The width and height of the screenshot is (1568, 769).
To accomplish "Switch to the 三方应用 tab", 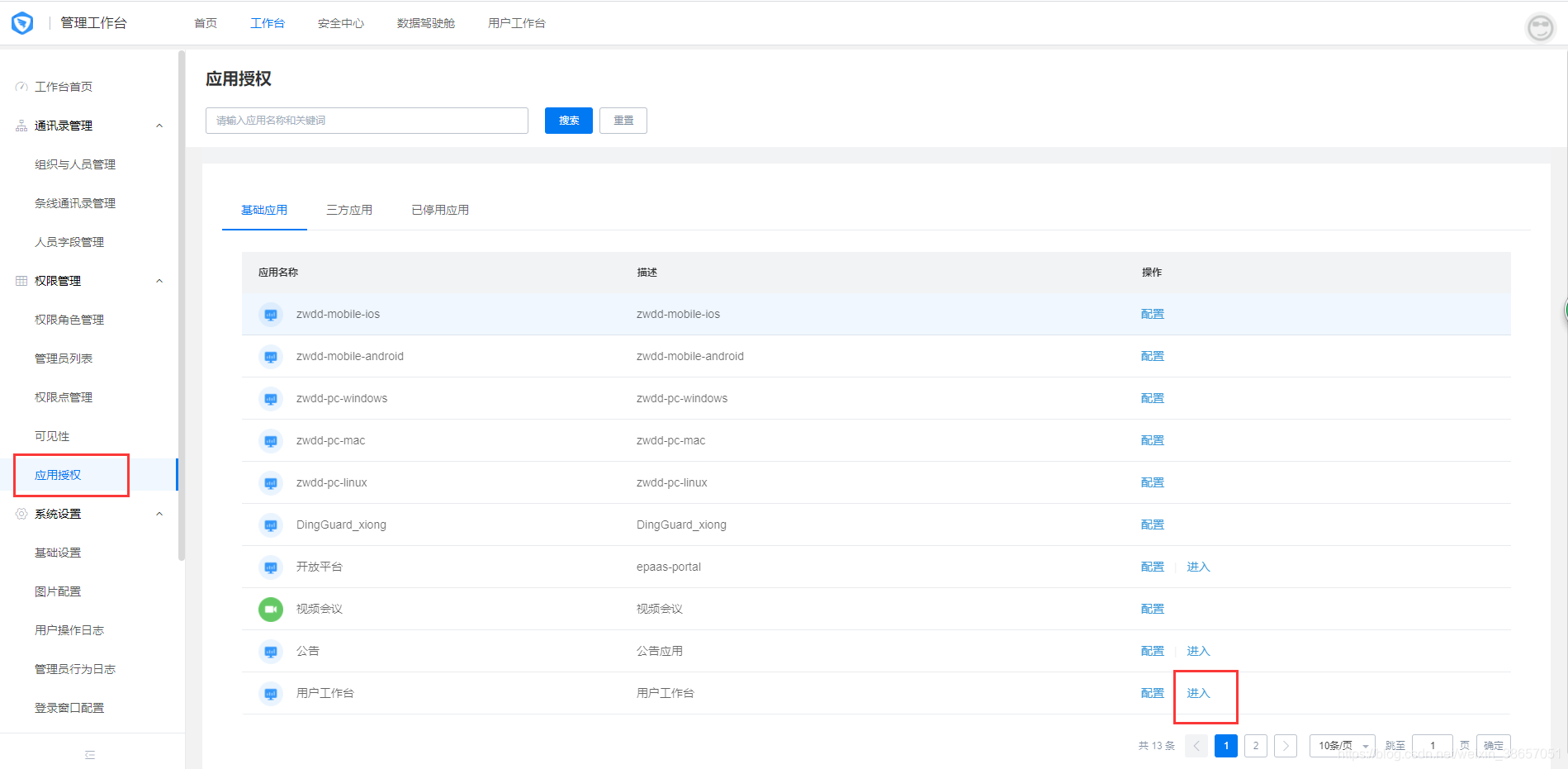I will coord(349,210).
